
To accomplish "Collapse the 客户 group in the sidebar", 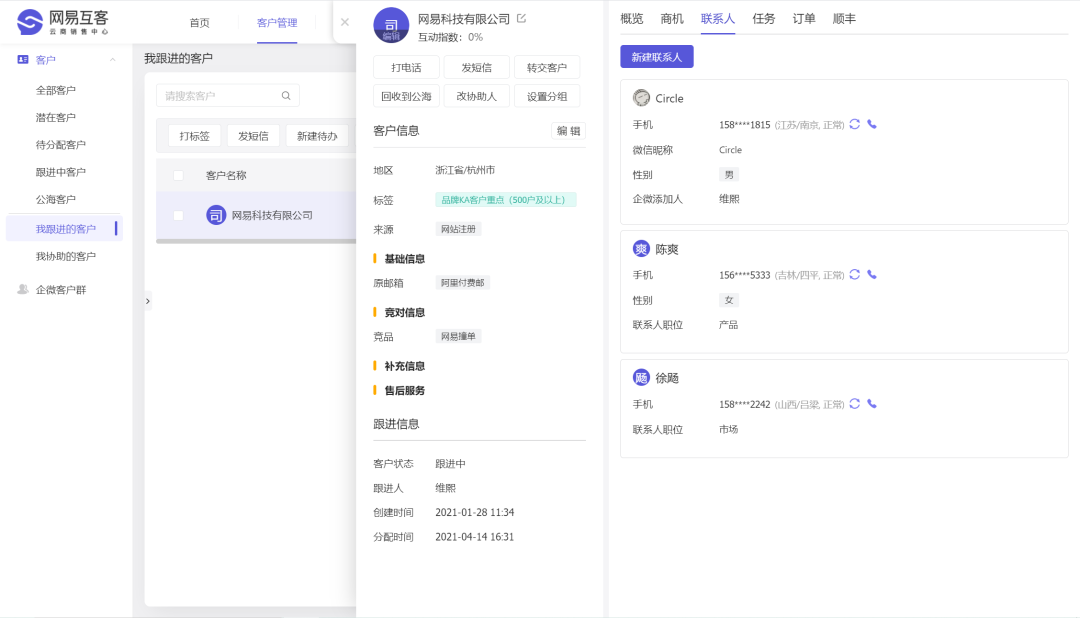I will (113, 59).
